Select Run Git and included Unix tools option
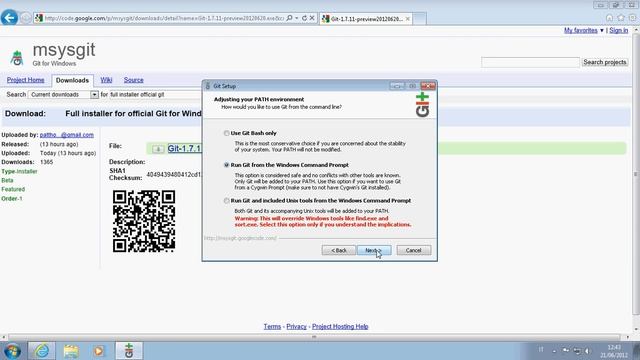Screen dimensions: 640x360 226,200
